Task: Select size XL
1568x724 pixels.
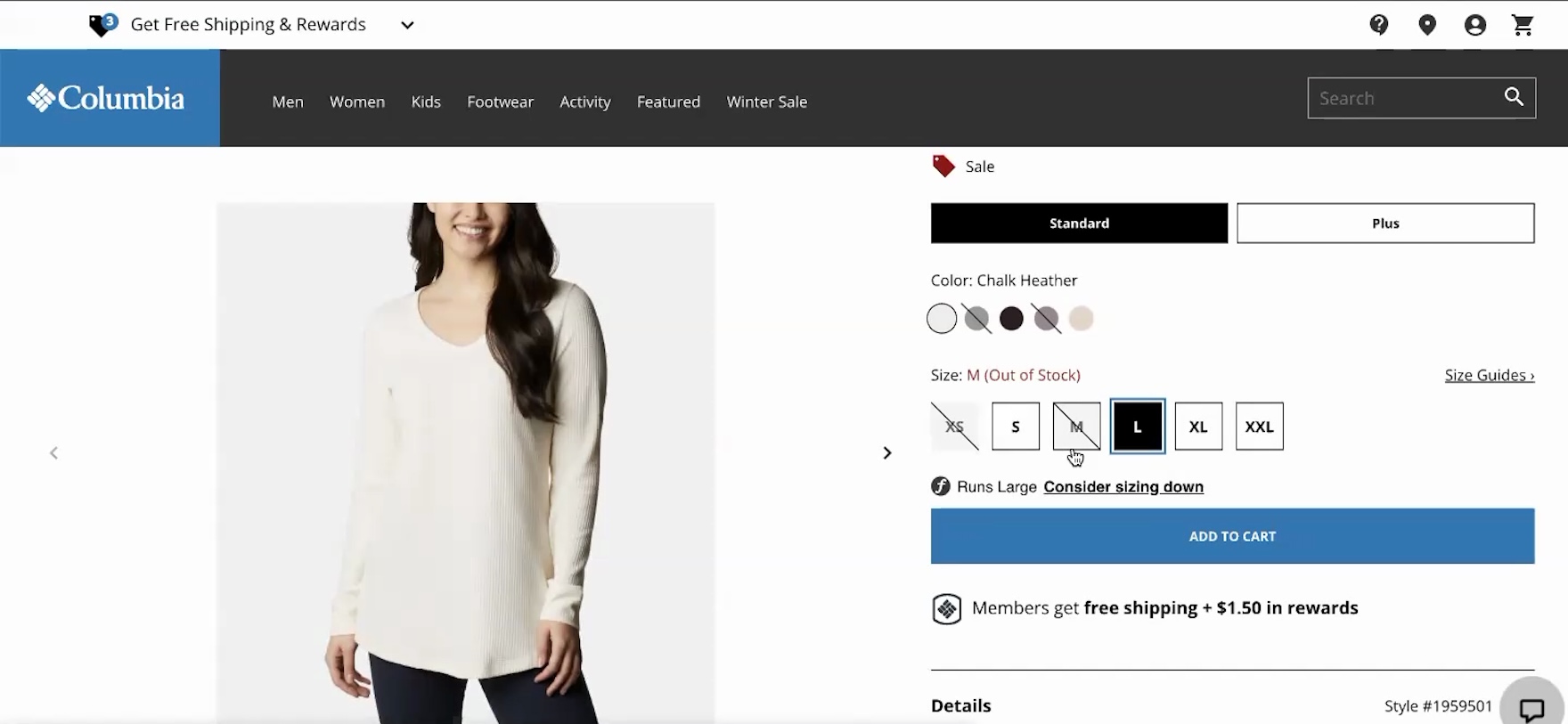Action: tap(1197, 427)
